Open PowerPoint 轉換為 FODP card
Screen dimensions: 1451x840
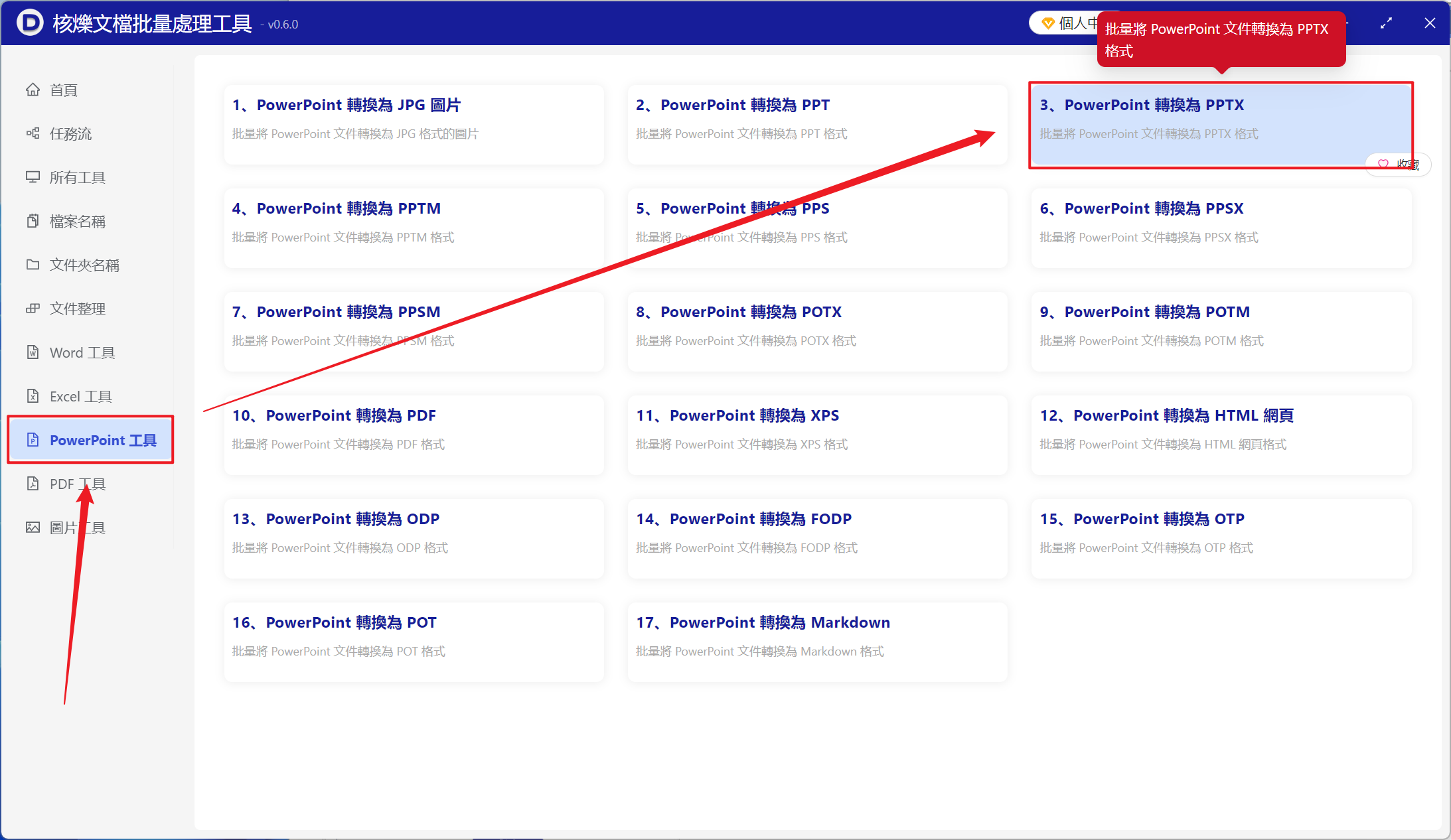tap(818, 539)
